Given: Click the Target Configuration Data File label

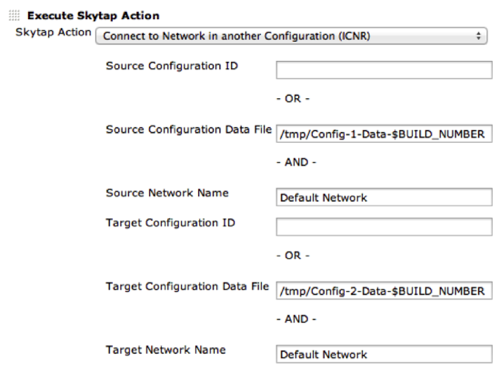Looking at the screenshot, I should (187, 287).
